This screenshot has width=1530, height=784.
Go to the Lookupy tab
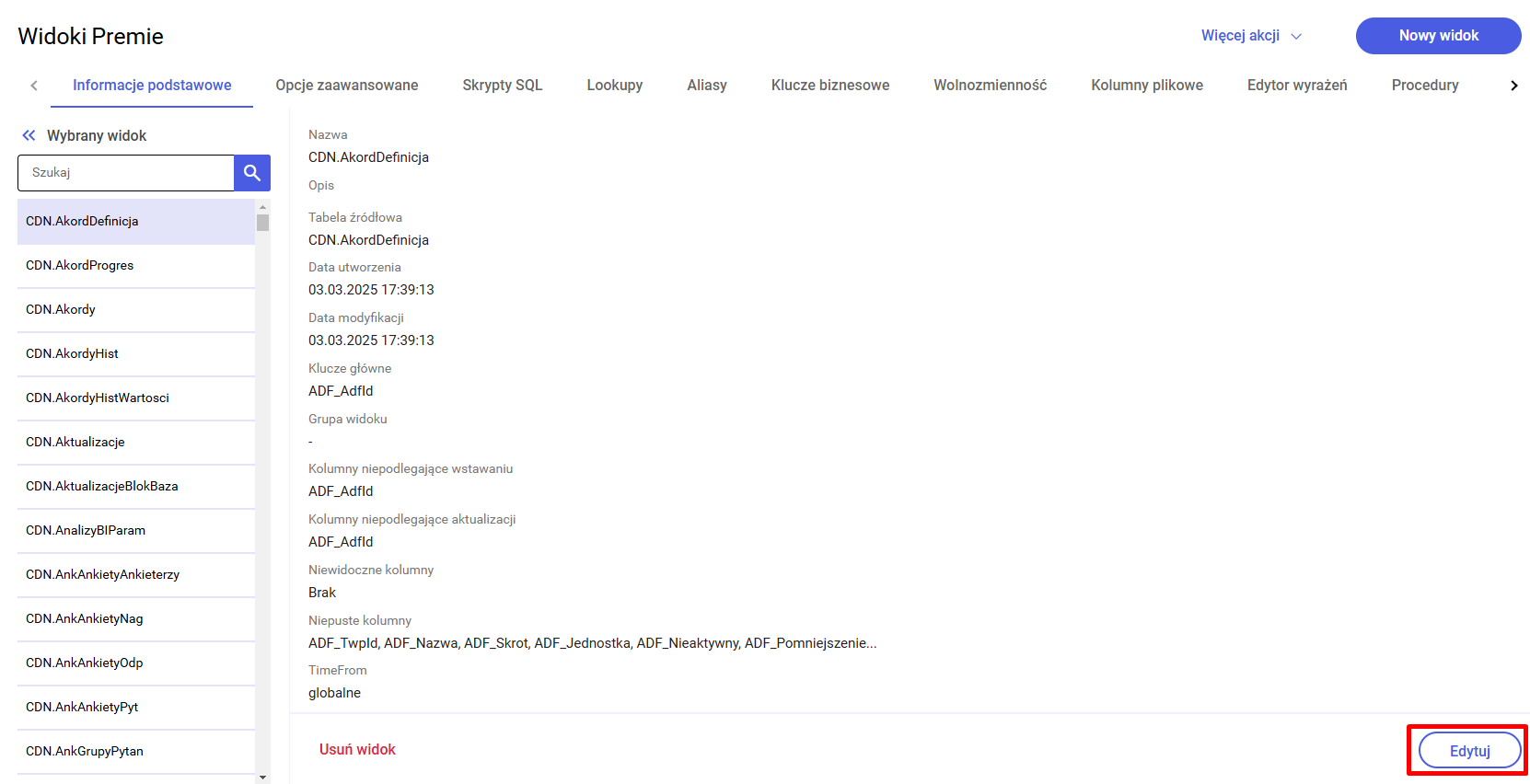(x=615, y=86)
